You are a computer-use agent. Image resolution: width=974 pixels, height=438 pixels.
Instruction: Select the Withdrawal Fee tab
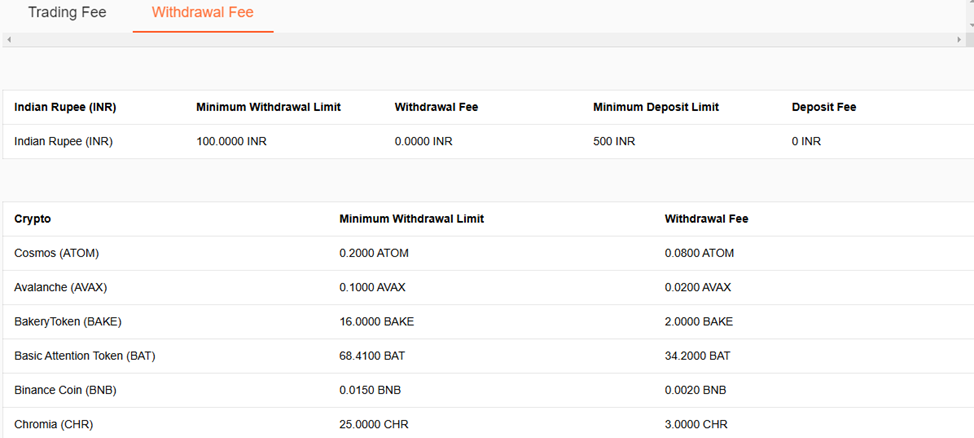202,13
